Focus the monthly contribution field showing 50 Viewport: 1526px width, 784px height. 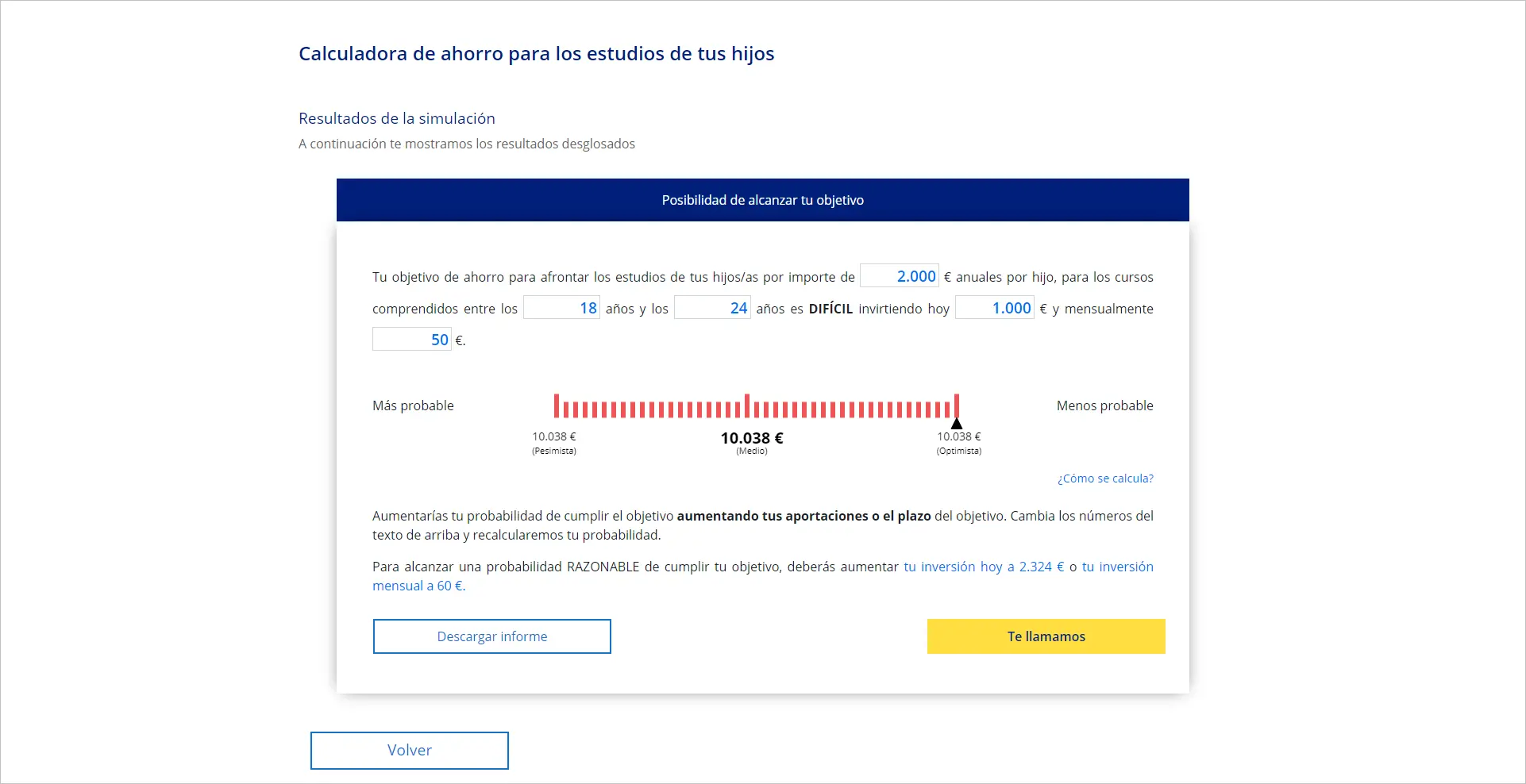[x=411, y=340]
